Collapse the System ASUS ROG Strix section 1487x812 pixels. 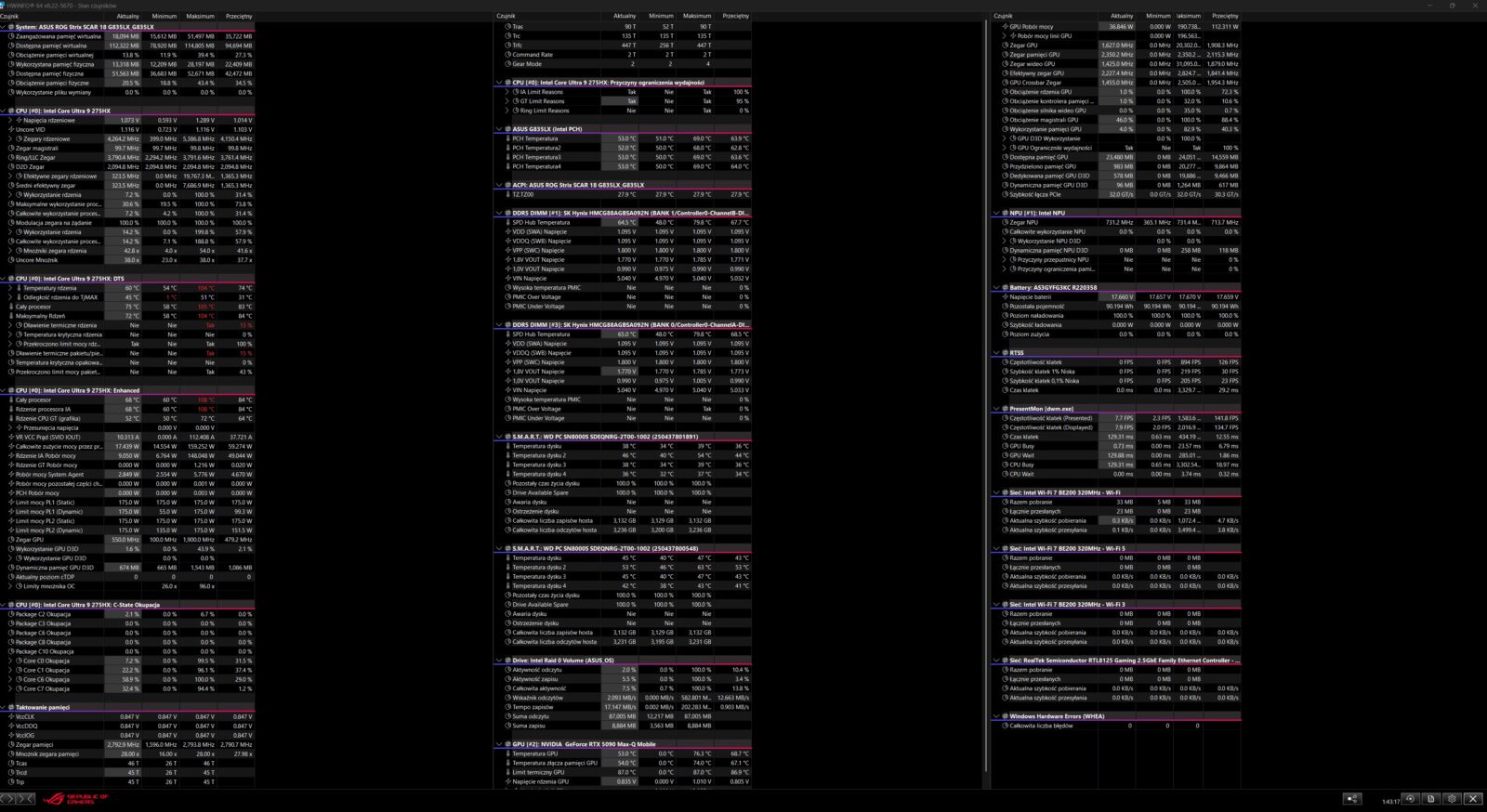pyautogui.click(x=4, y=27)
